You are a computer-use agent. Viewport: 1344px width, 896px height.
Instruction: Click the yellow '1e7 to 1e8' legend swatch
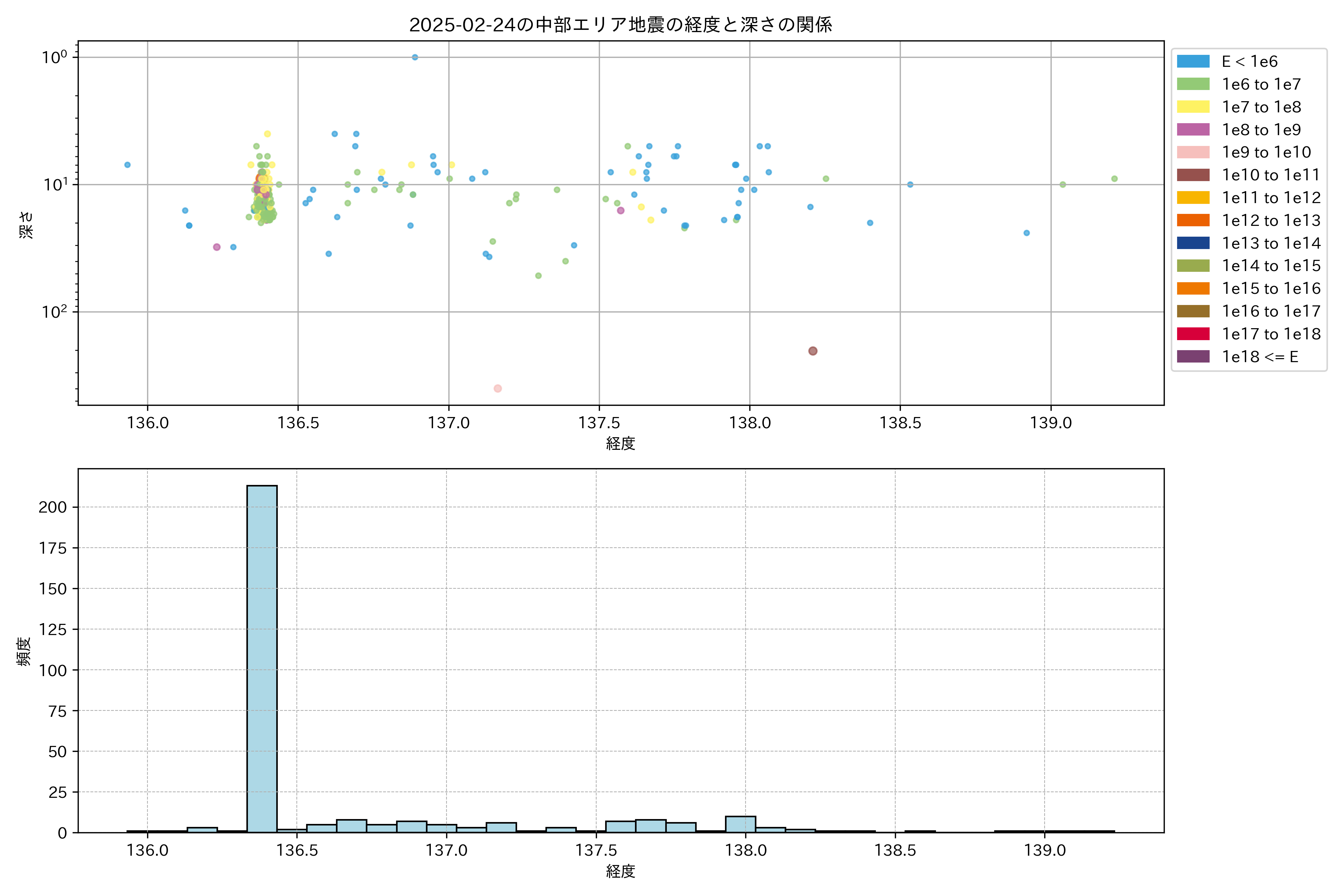(x=1192, y=107)
